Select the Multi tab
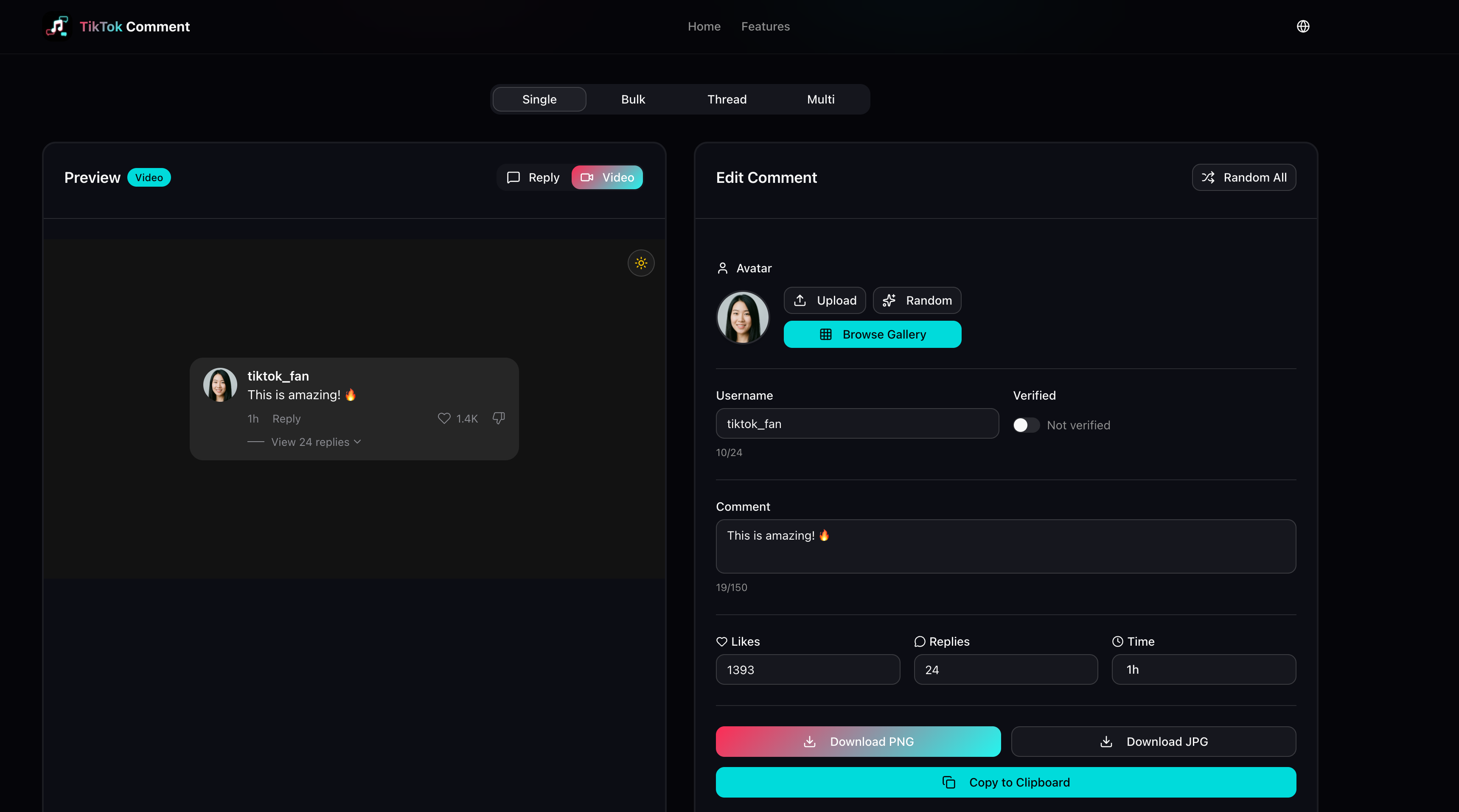 pos(820,100)
